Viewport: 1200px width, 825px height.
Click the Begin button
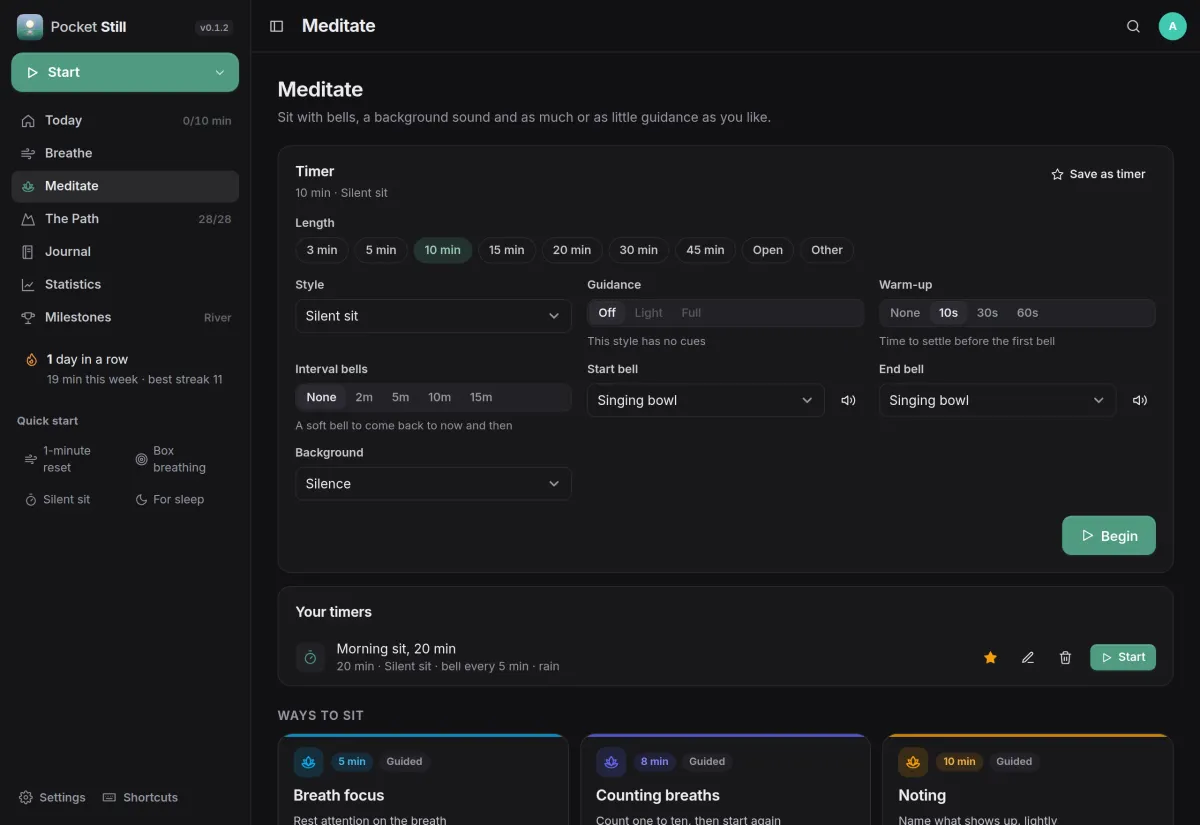coord(1108,536)
